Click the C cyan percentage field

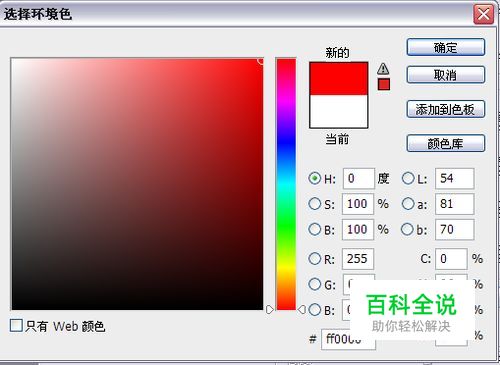click(x=451, y=259)
